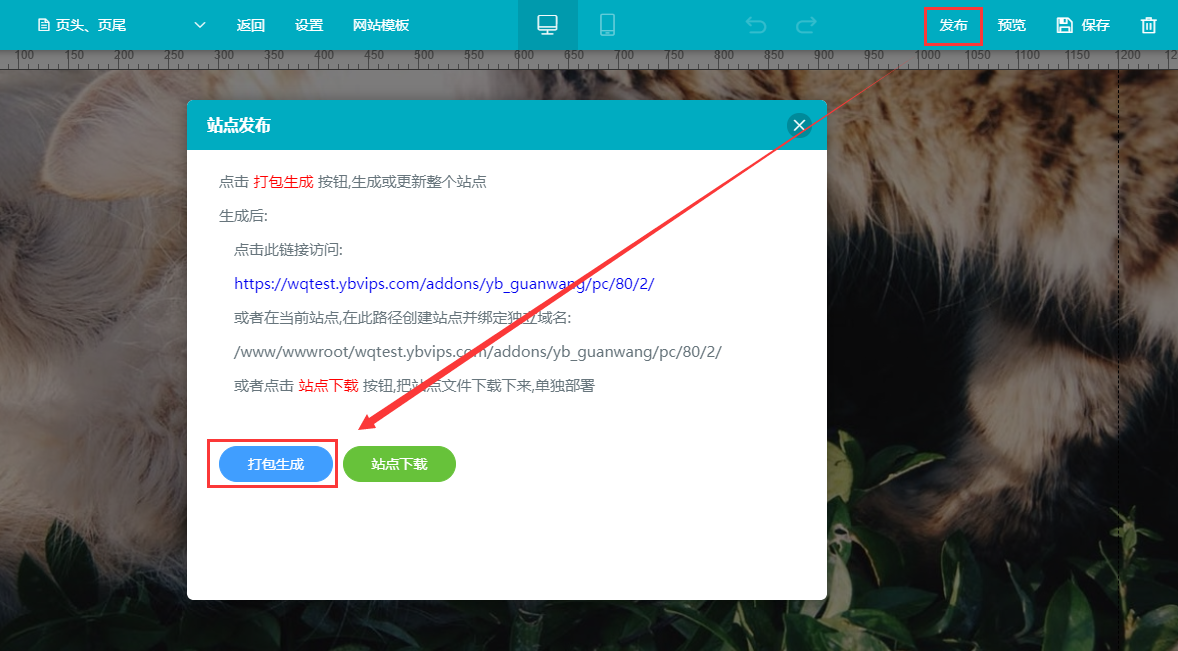Switch to desktop preview mode icon
Viewport: 1178px width, 651px height.
tap(547, 25)
